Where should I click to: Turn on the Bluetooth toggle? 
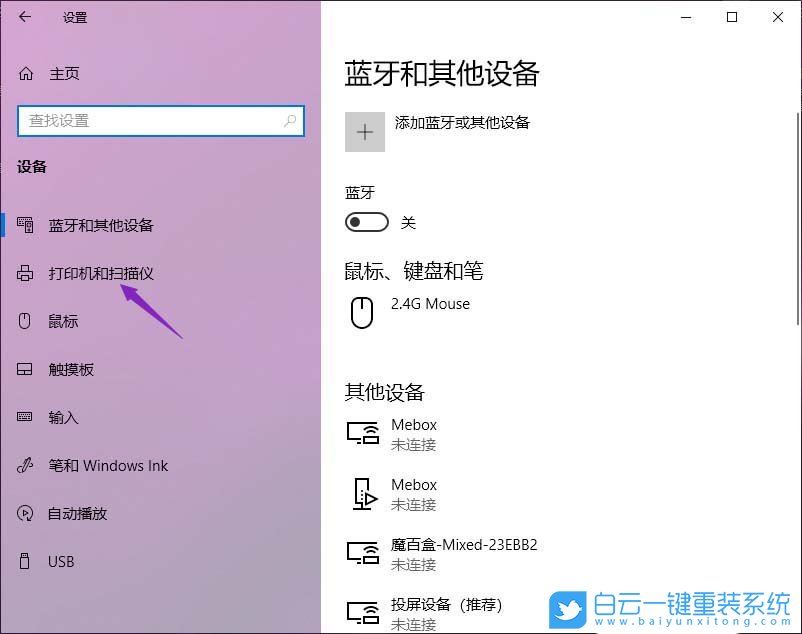366,221
